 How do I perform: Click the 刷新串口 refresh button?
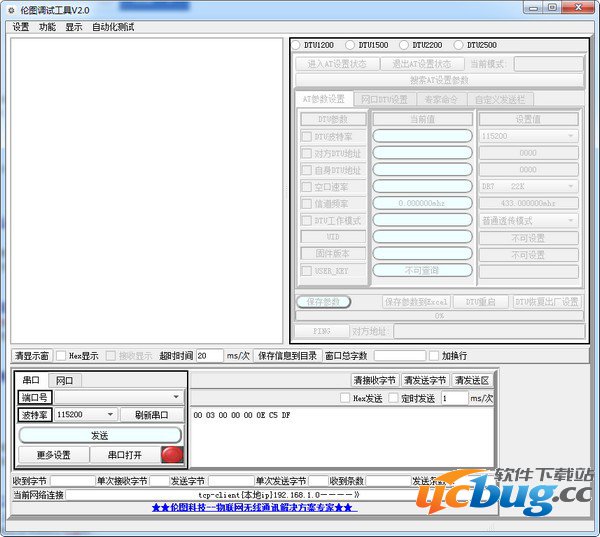pyautogui.click(x=152, y=415)
